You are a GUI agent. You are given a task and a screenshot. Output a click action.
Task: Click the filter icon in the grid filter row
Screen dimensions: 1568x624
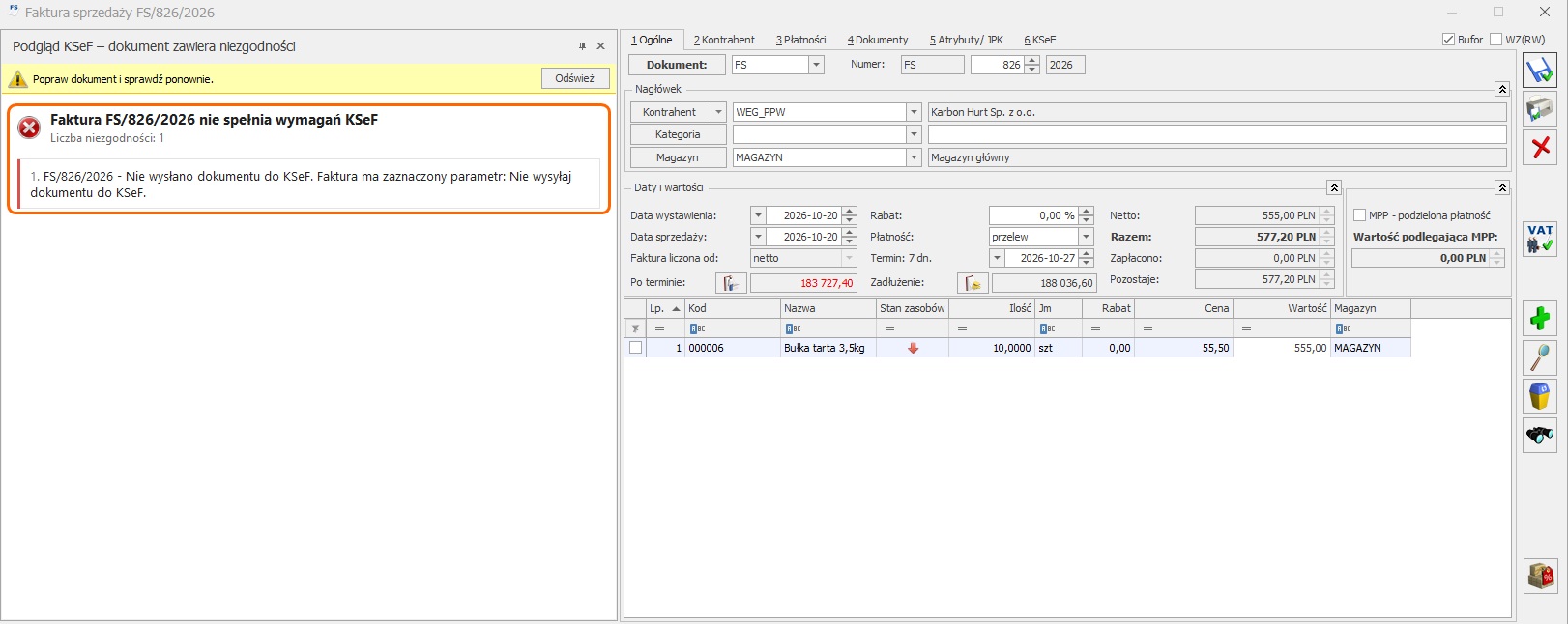coord(635,328)
